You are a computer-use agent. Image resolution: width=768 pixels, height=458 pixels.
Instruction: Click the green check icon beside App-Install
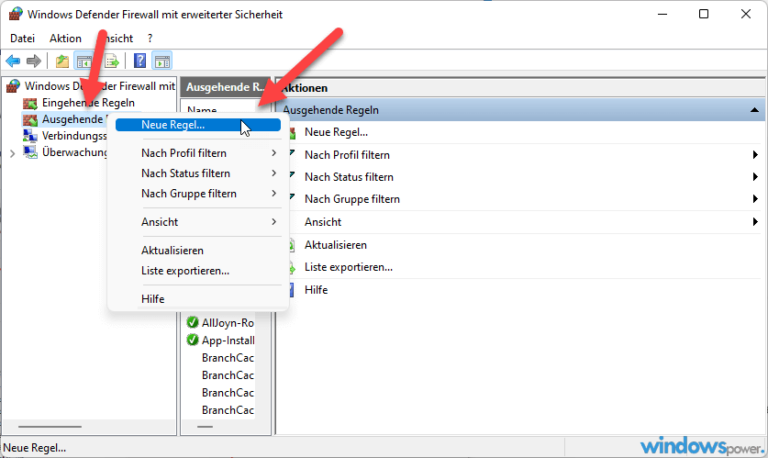point(192,340)
